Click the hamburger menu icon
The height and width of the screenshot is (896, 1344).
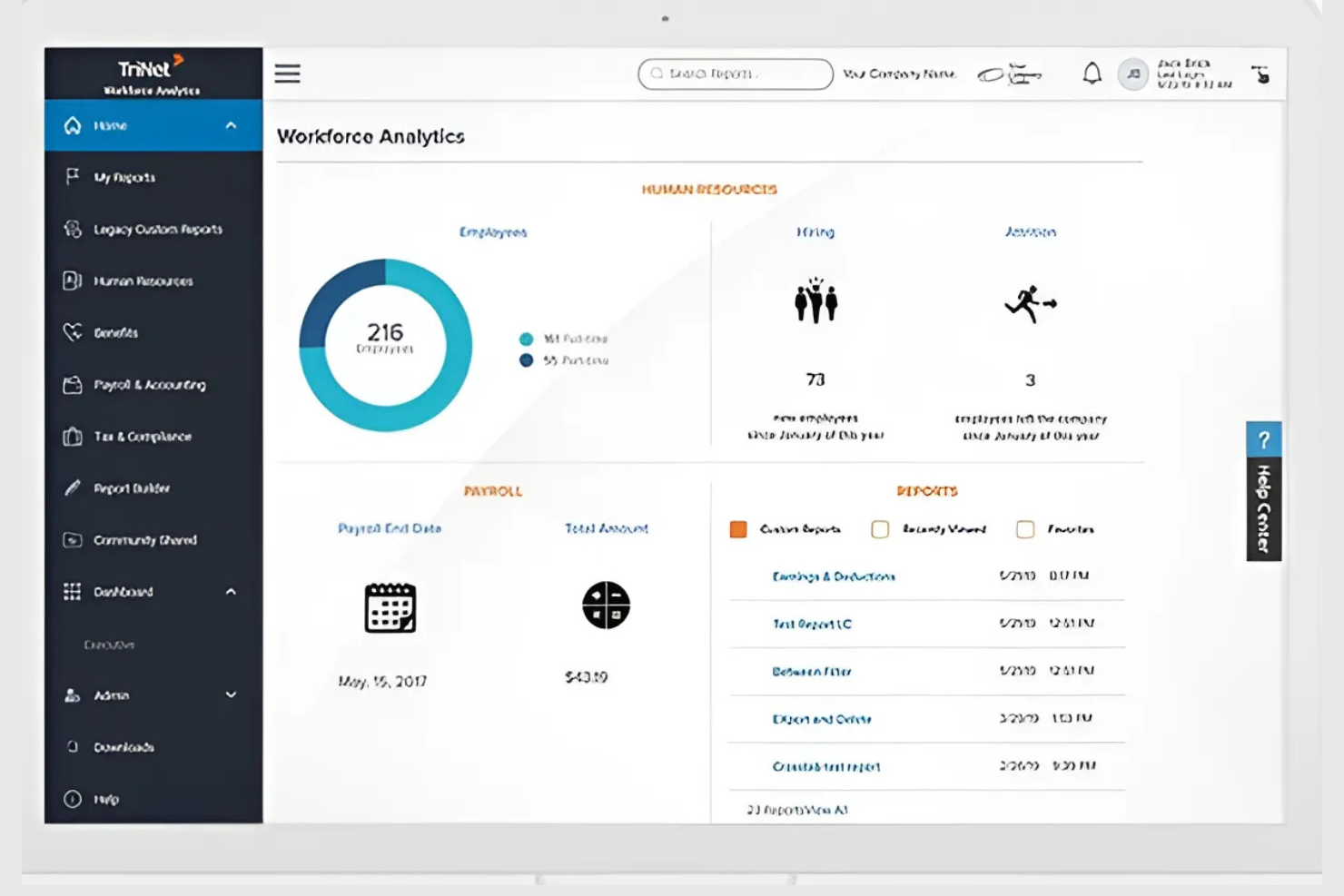click(x=287, y=74)
